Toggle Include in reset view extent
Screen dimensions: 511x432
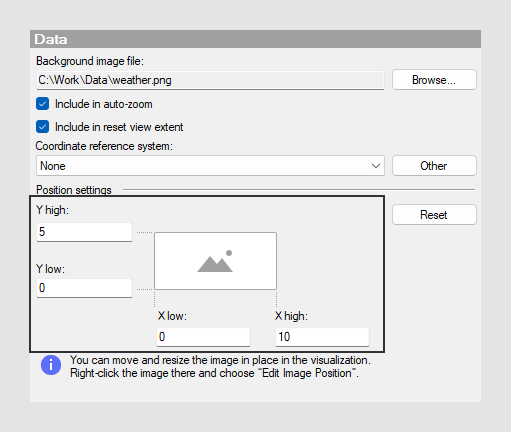point(42,127)
